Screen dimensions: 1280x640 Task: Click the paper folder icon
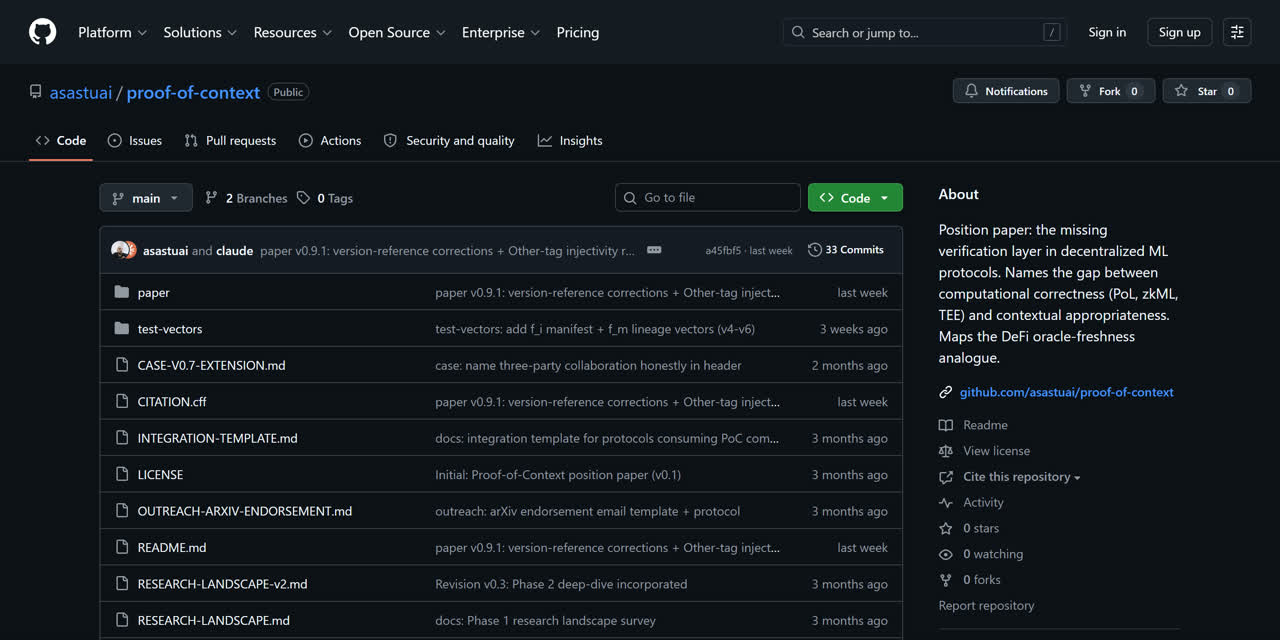[x=122, y=292]
